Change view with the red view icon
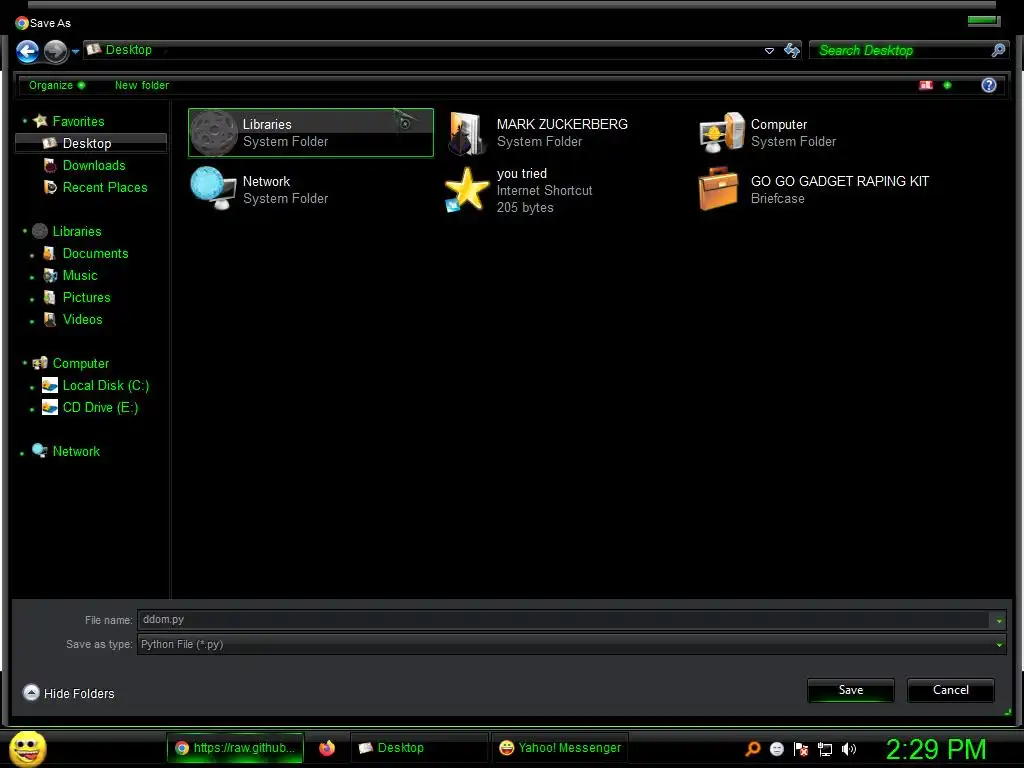 click(926, 85)
